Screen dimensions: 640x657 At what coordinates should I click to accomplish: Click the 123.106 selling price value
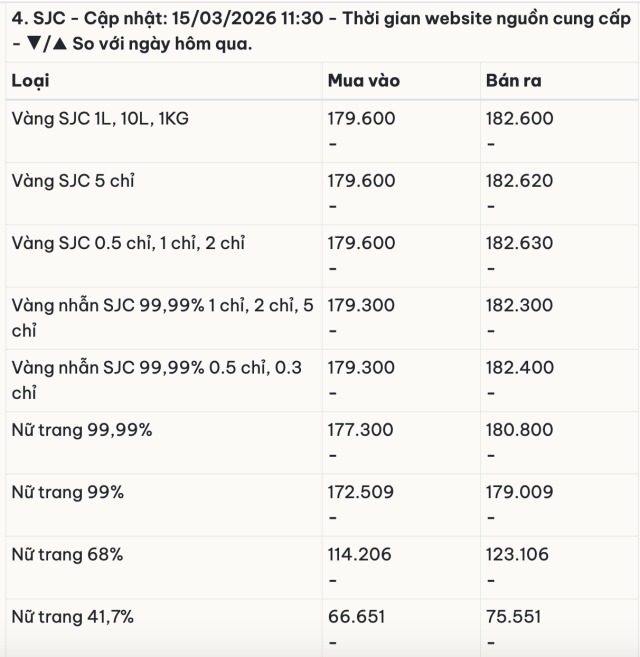pos(519,554)
